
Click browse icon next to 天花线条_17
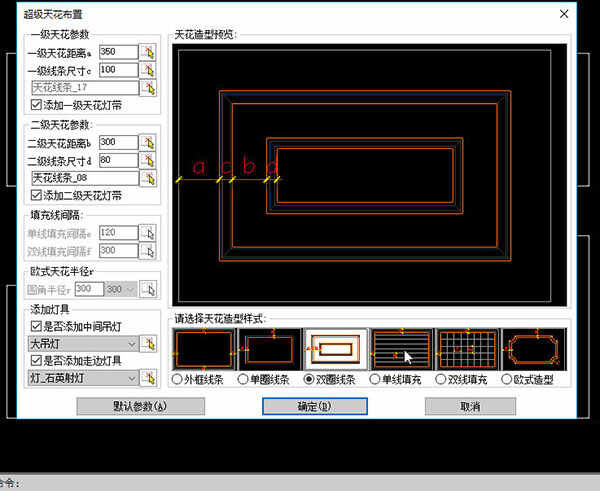click(x=148, y=88)
